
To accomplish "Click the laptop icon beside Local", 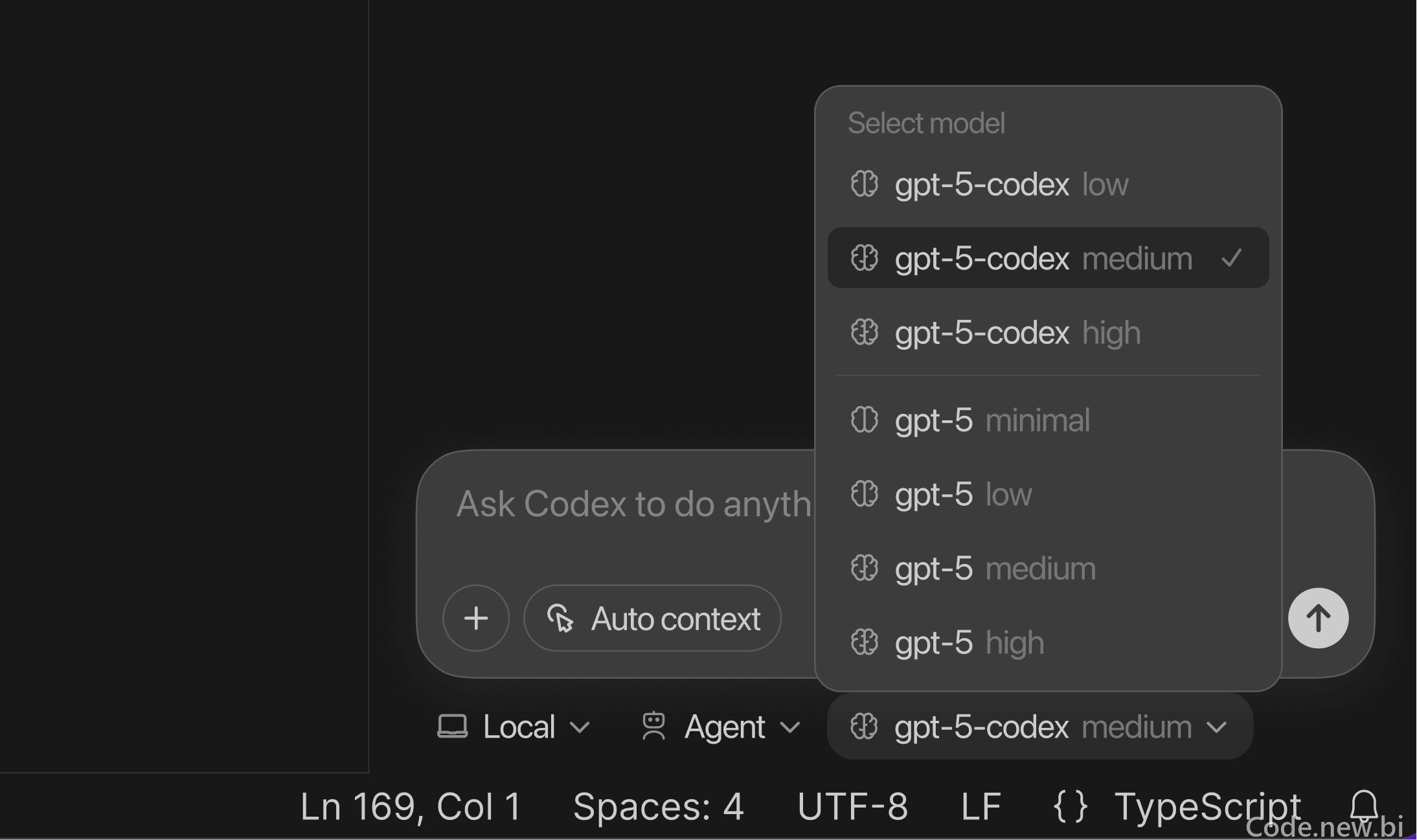I will [453, 726].
